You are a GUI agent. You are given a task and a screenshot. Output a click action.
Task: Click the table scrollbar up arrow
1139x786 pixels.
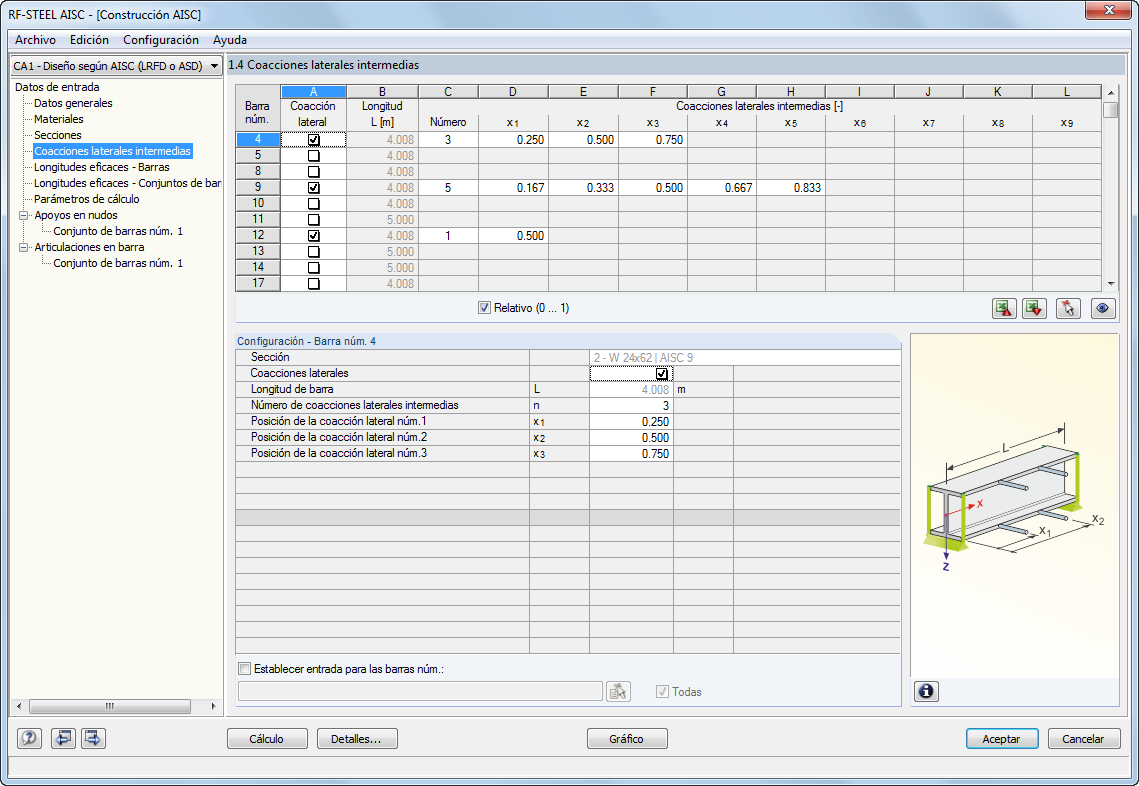tap(1111, 93)
